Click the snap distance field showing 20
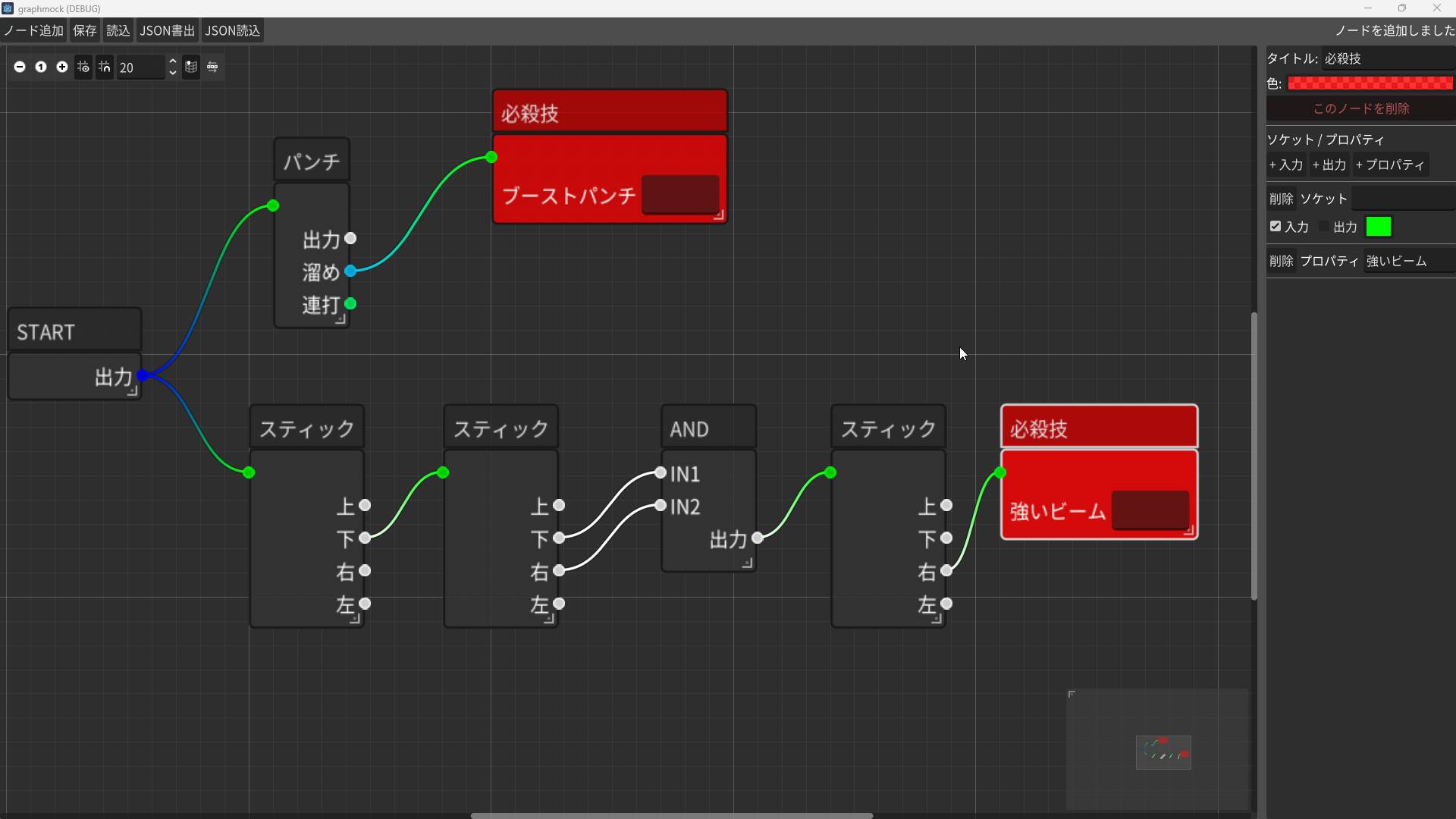The height and width of the screenshot is (819, 1456). pos(140,67)
